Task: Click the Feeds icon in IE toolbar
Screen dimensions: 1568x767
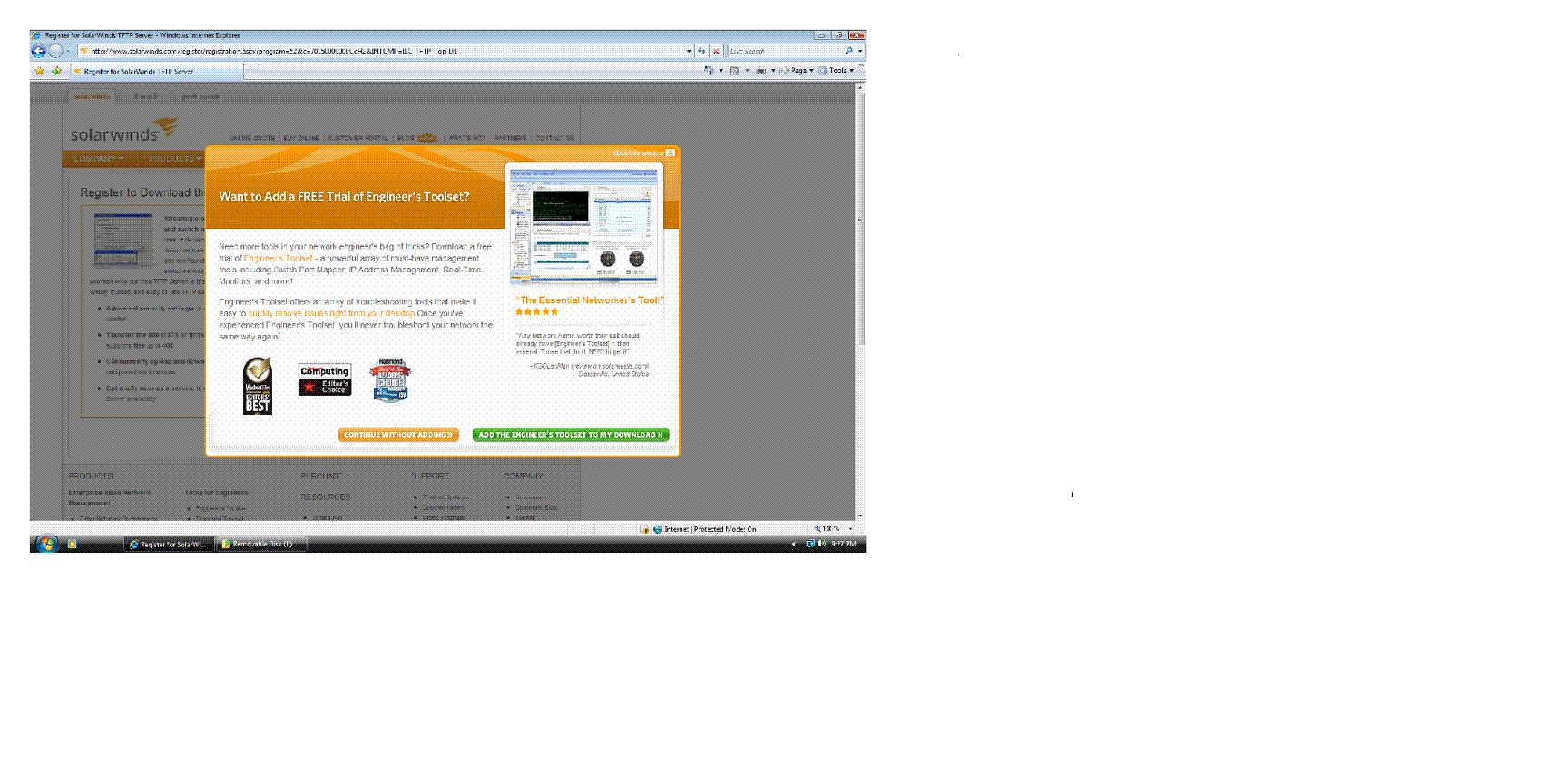Action: point(734,70)
